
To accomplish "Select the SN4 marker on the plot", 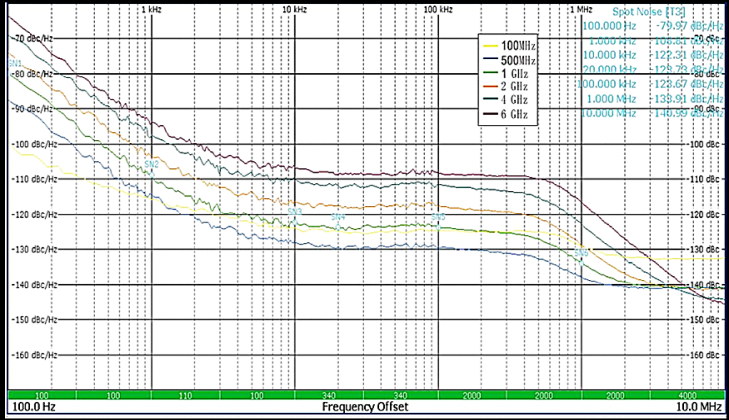I will click(338, 217).
